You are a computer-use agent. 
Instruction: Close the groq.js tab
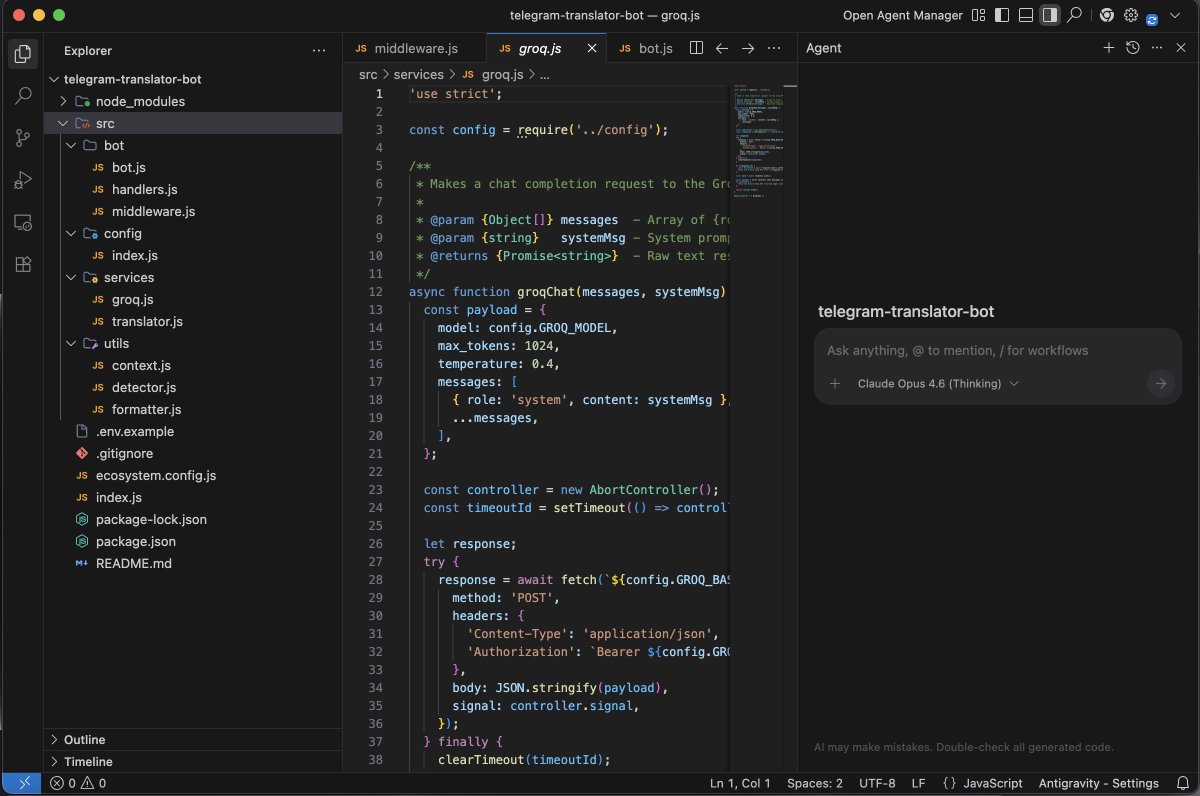point(592,48)
